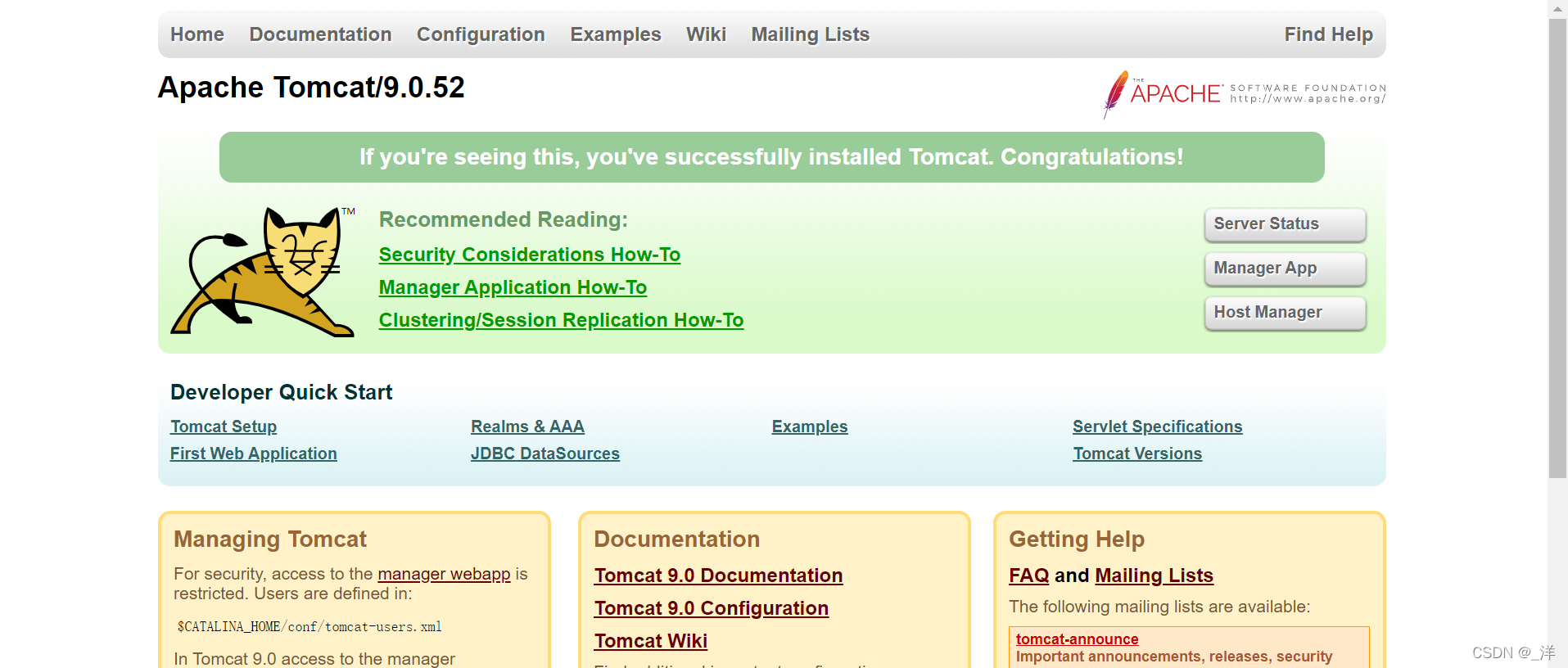Click the Apache Tomcat/9.0.52 heading
This screenshot has width=1568, height=668.
[311, 87]
